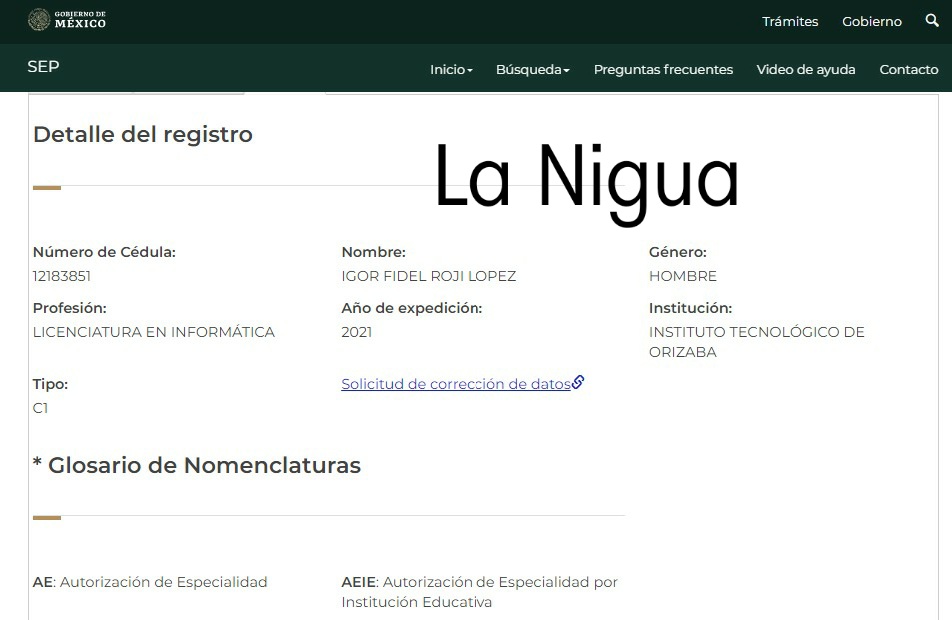Click the Detalle del registro heading
Image resolution: width=952 pixels, height=620 pixels.
(x=142, y=134)
